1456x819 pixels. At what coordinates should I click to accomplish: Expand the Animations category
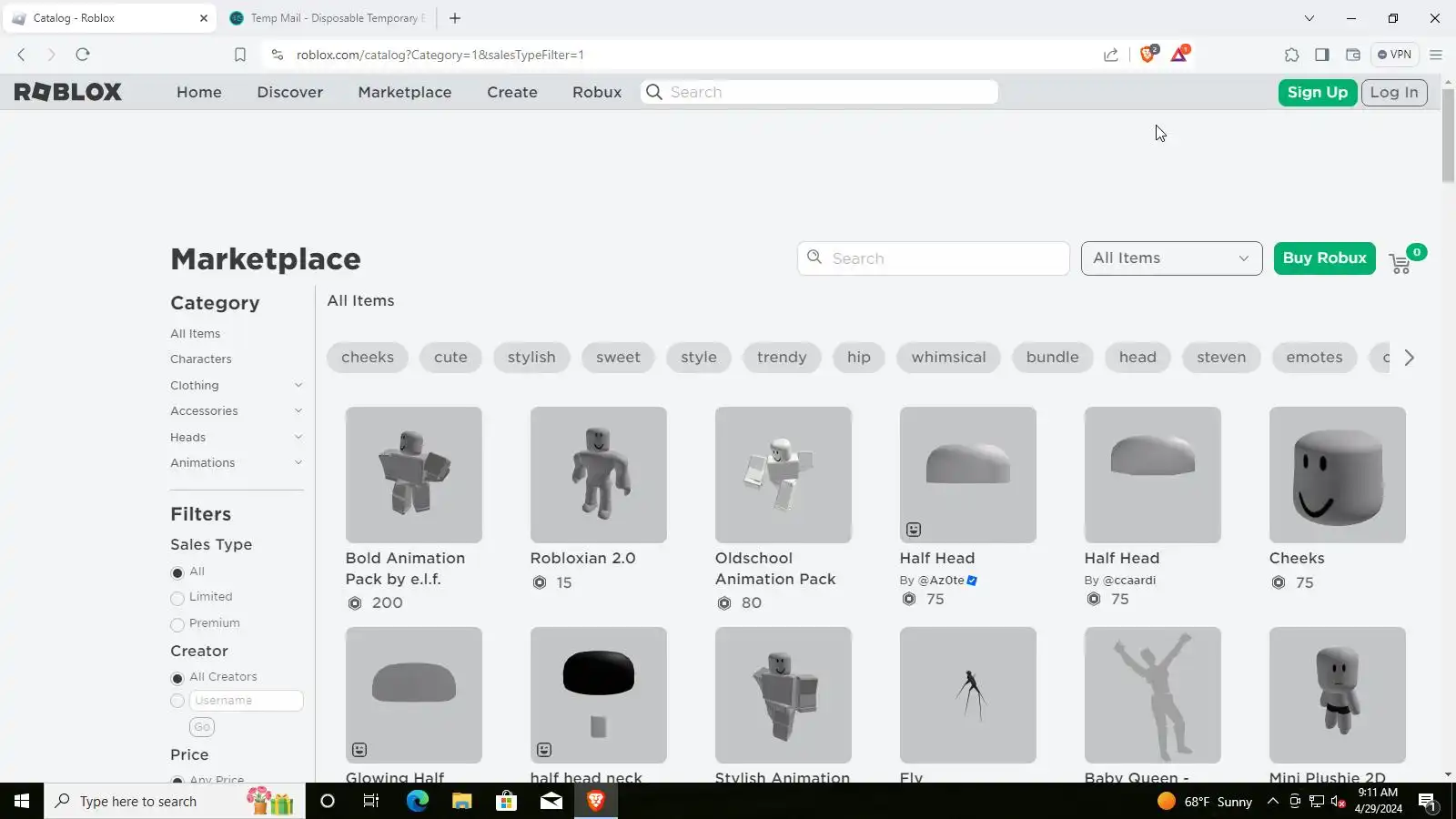298,463
